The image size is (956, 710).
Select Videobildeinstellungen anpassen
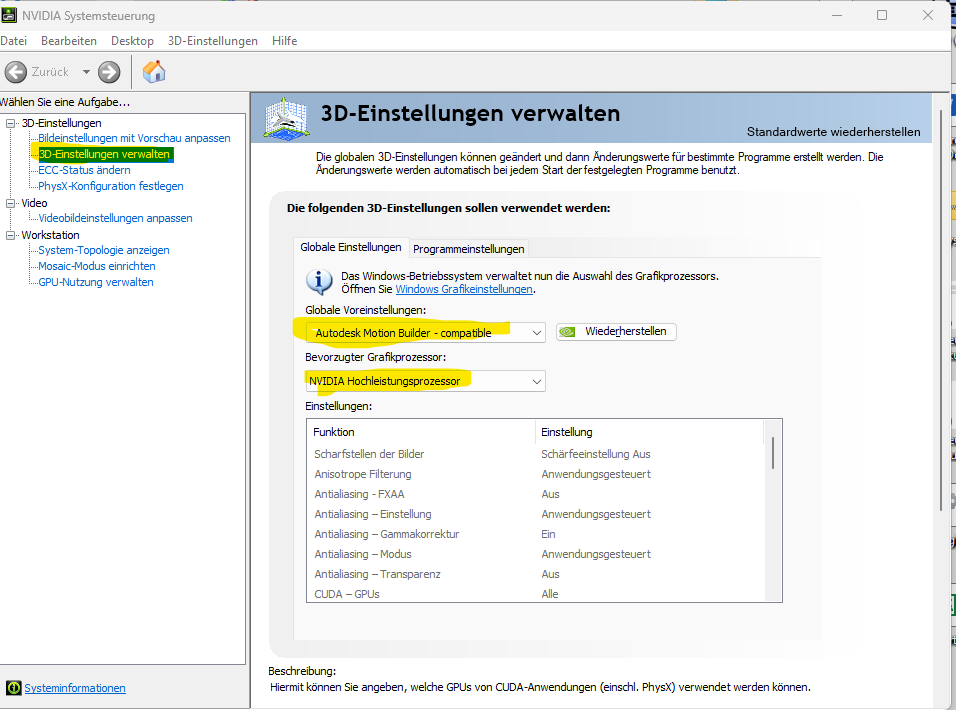pos(115,218)
